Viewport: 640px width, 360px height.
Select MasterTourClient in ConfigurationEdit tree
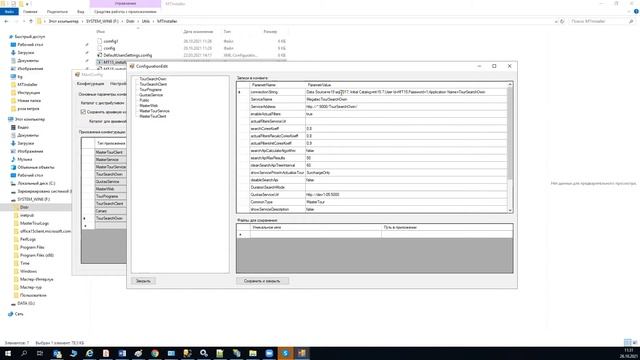click(153, 116)
